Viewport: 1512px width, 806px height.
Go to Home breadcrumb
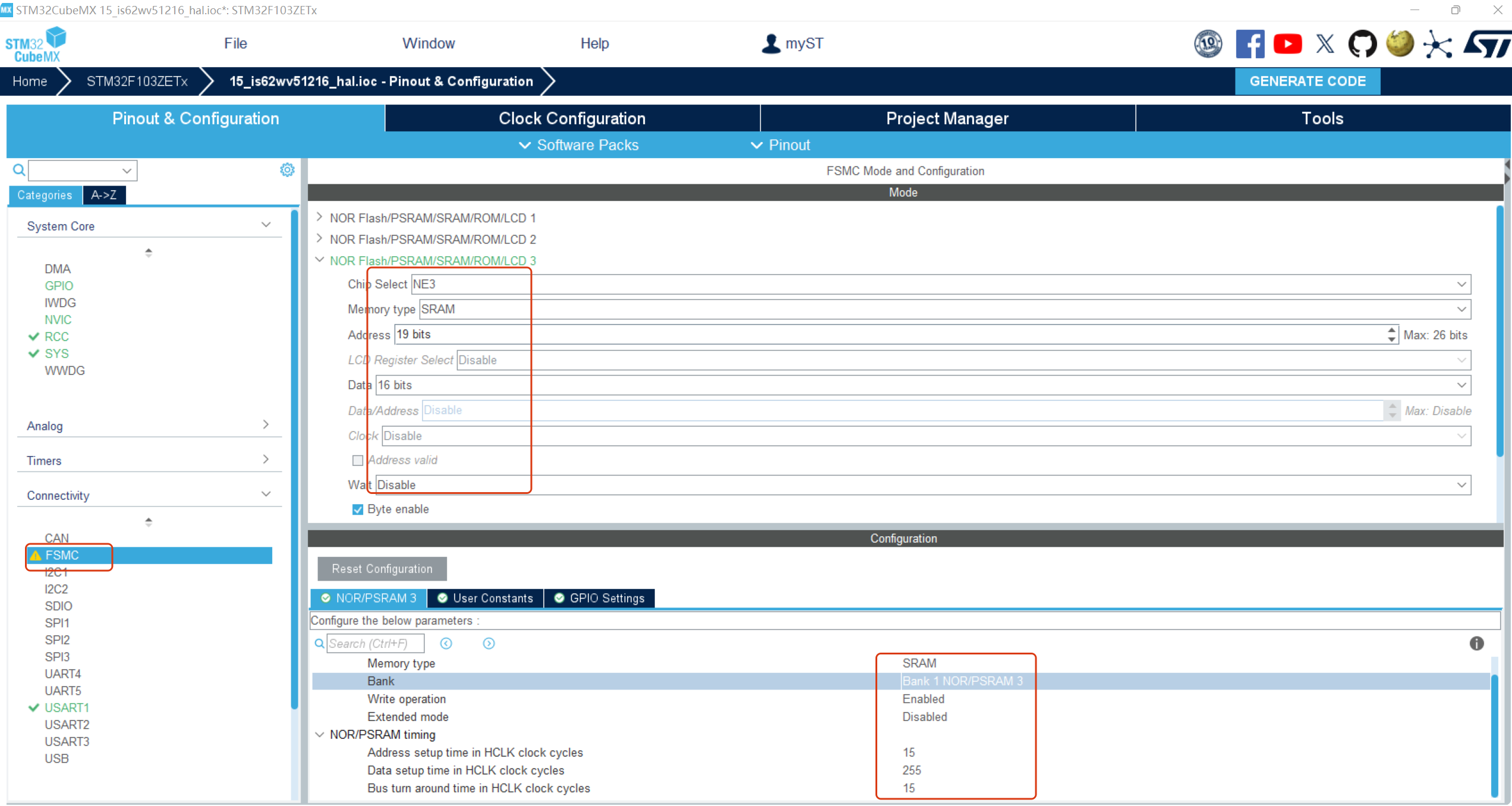pos(30,81)
